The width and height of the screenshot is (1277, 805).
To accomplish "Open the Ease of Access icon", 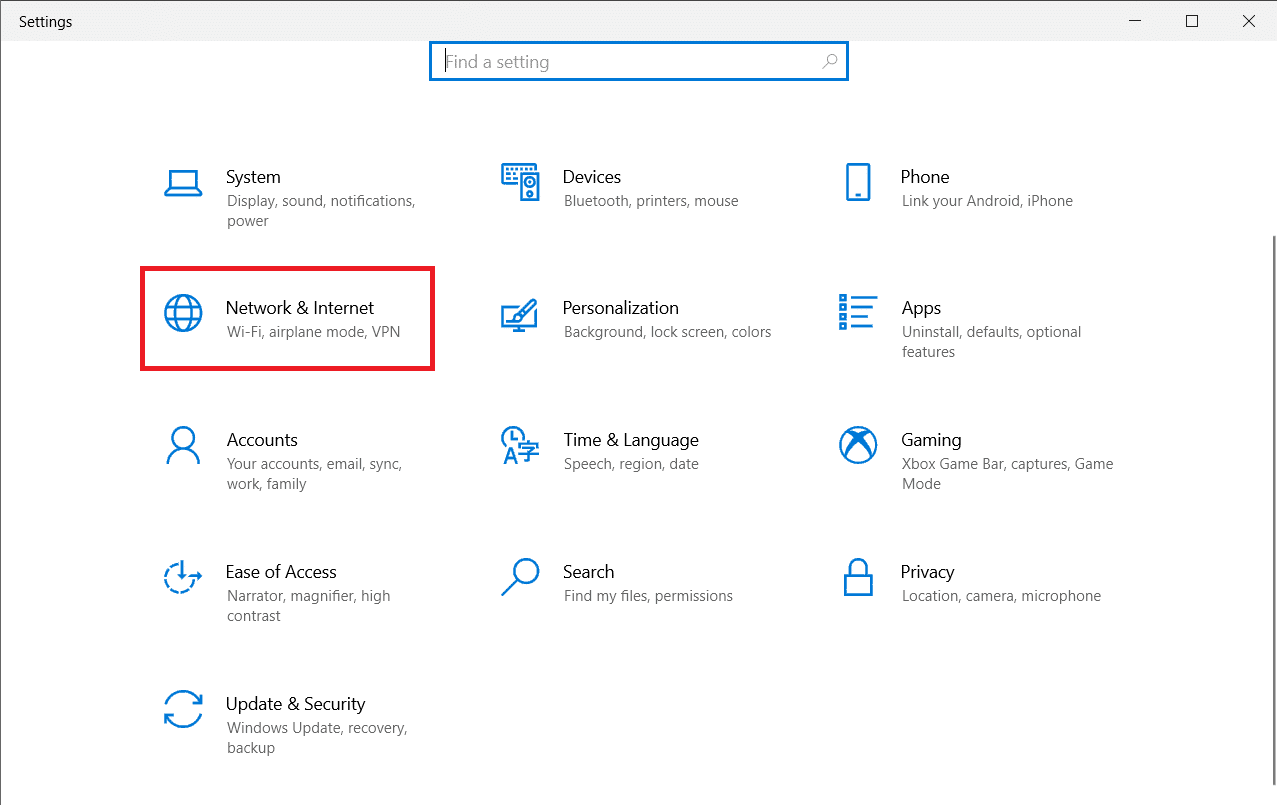I will (x=183, y=578).
